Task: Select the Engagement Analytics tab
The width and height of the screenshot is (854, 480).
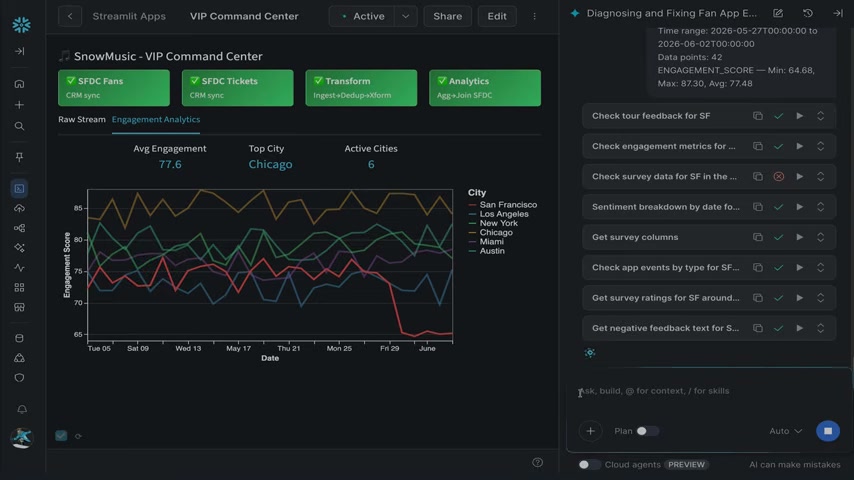Action: [156, 119]
